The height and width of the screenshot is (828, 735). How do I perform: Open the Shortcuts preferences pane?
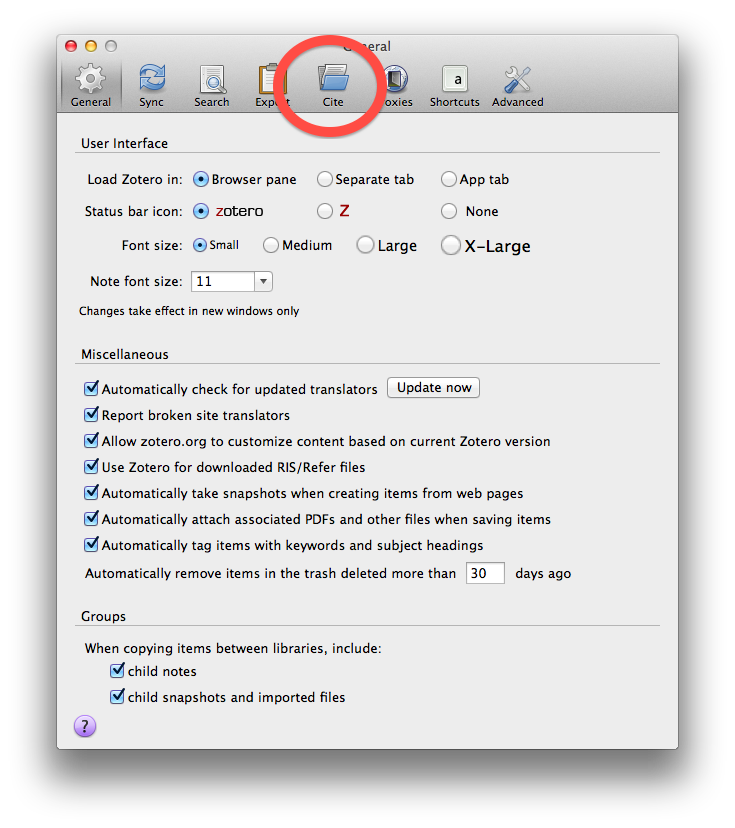[x=455, y=86]
